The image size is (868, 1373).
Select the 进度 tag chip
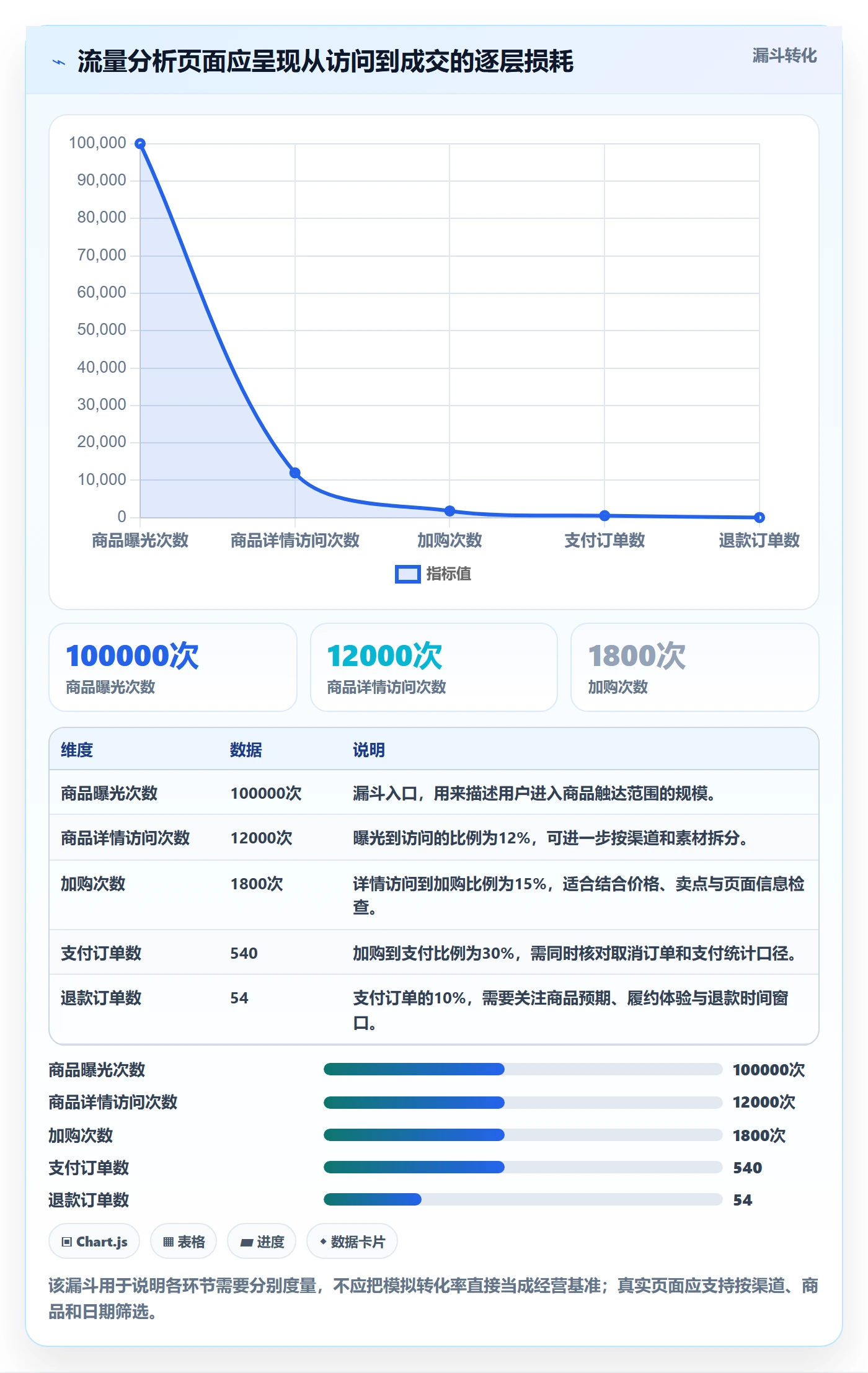point(262,1242)
